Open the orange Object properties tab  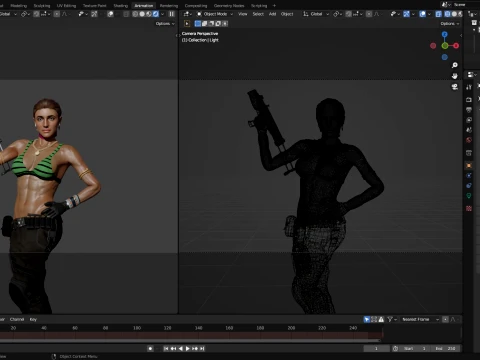click(x=469, y=165)
